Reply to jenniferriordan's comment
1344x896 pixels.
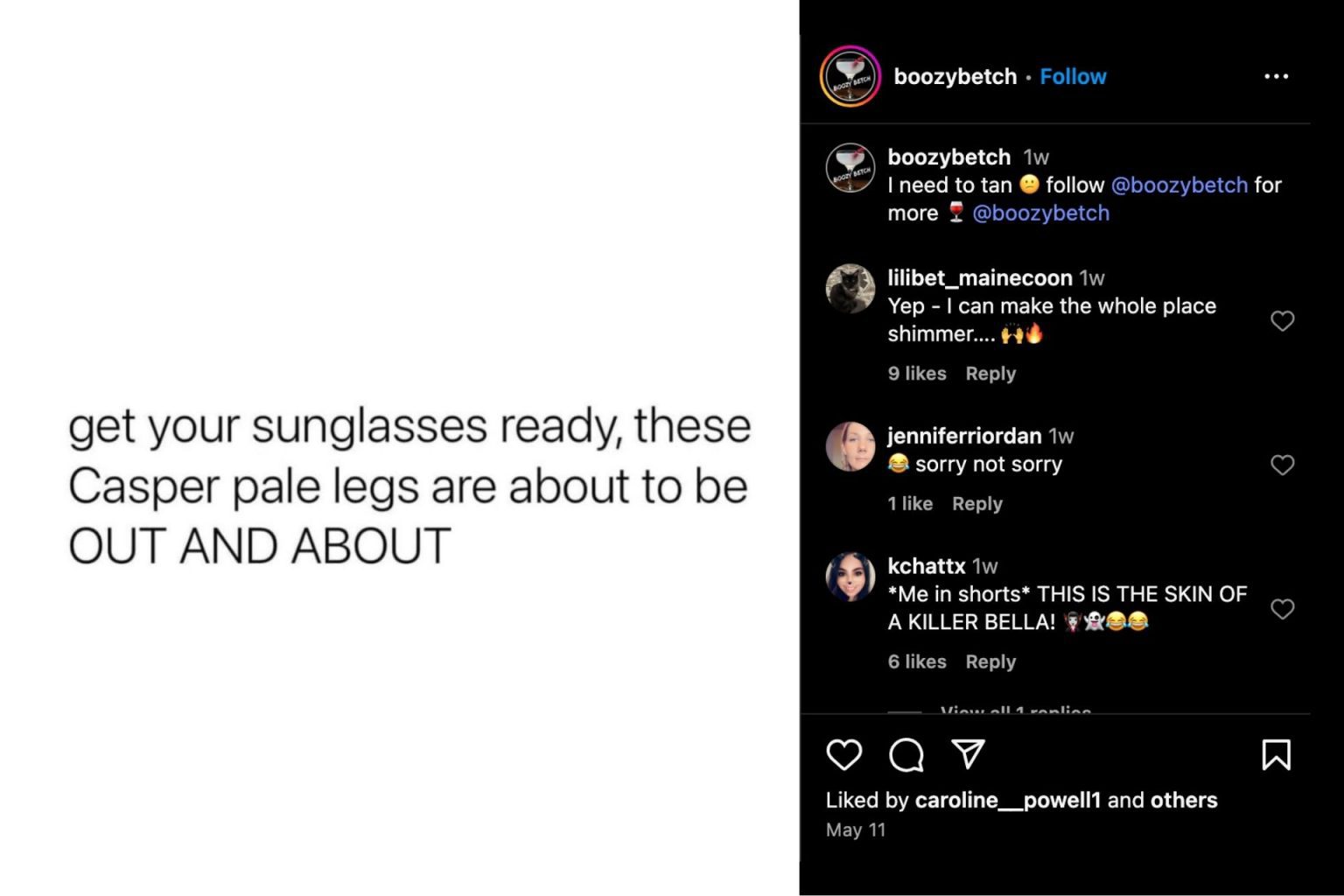976,503
